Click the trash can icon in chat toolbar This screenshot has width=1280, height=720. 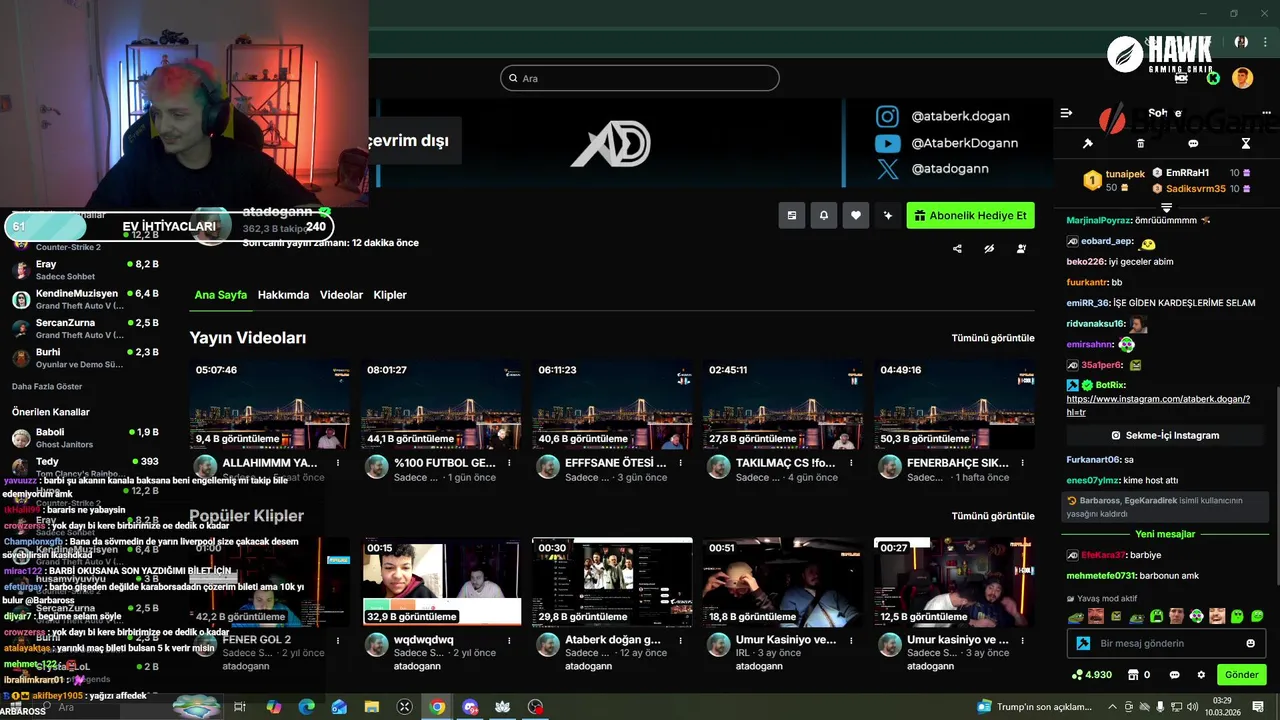1141,143
